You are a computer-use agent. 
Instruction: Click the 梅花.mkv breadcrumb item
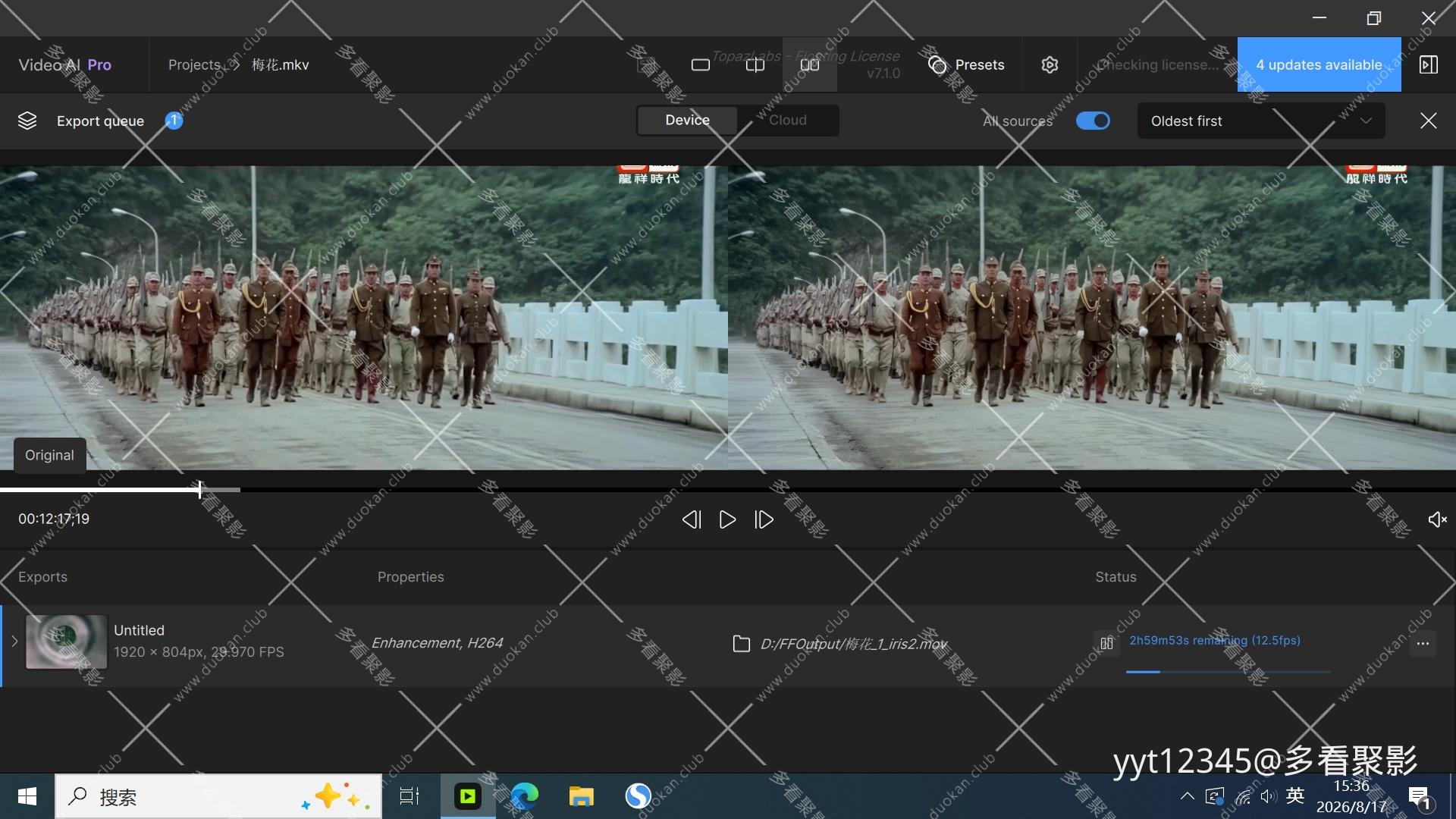click(281, 65)
